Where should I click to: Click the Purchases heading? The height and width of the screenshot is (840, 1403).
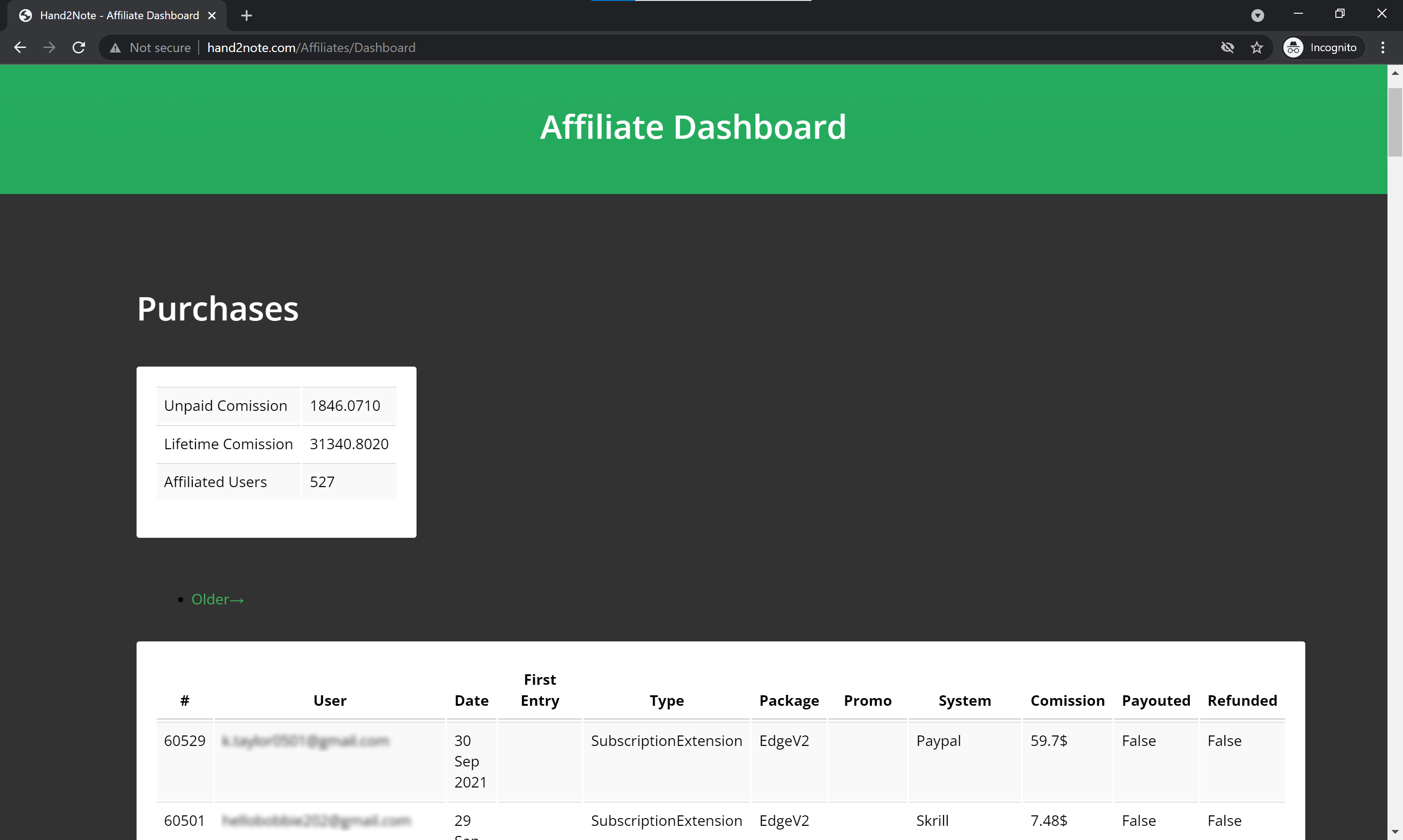[x=217, y=309]
